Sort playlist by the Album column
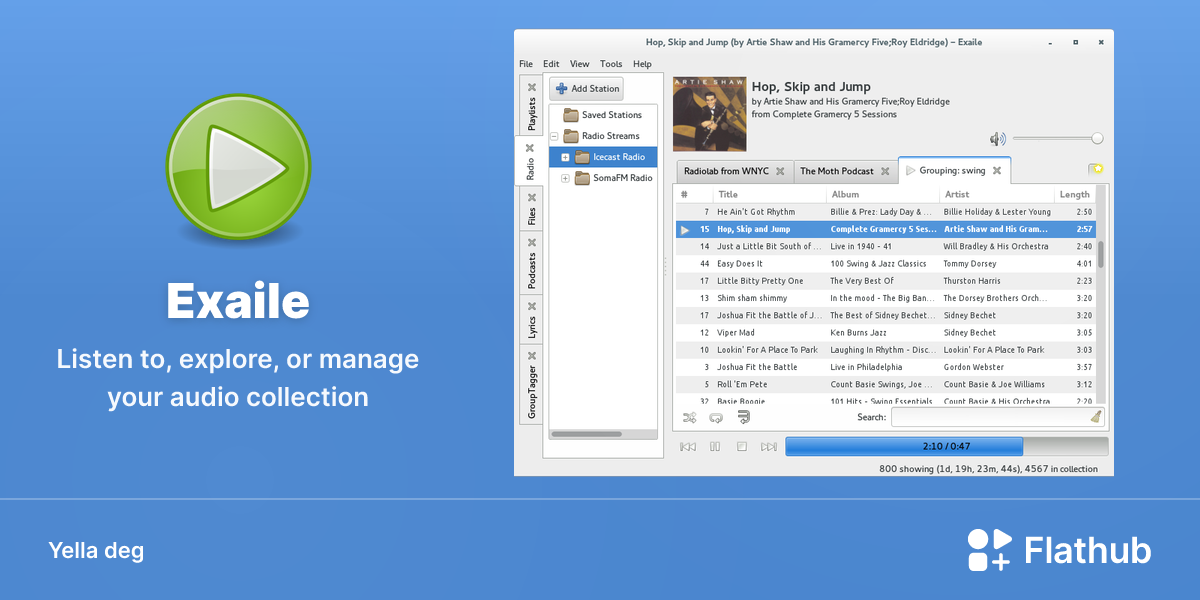This screenshot has height=600, width=1200. coord(883,195)
